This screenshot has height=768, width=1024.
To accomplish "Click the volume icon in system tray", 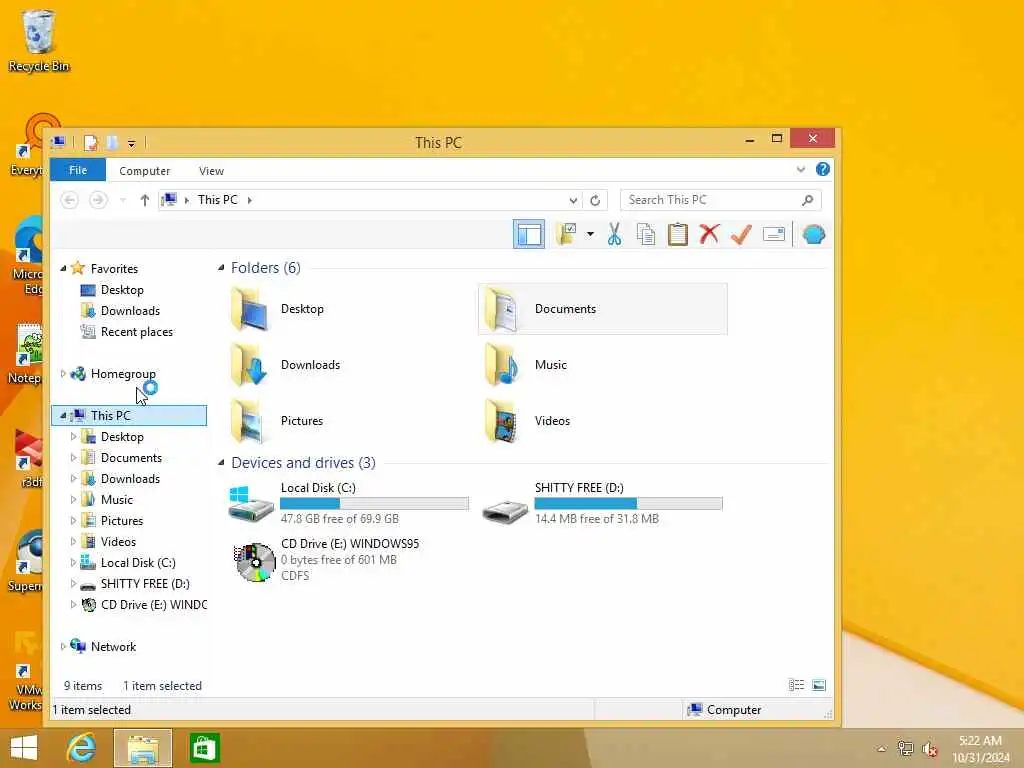I will pos(929,749).
